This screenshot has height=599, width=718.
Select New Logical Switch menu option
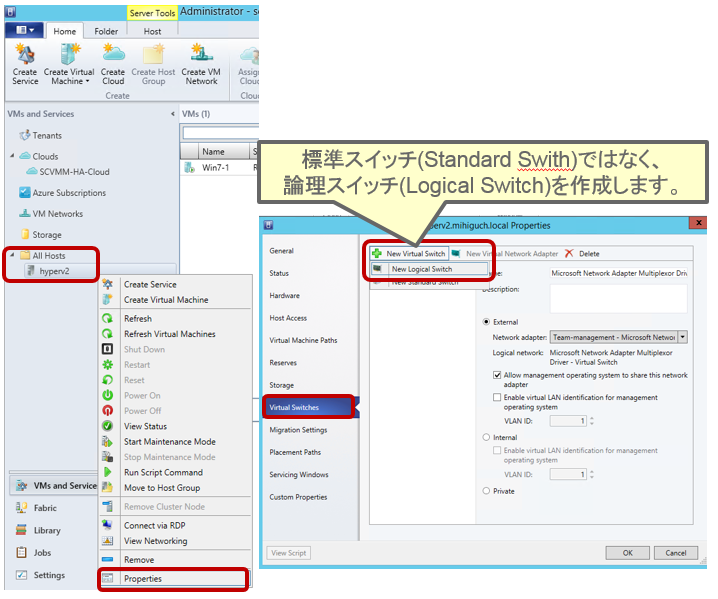point(429,269)
